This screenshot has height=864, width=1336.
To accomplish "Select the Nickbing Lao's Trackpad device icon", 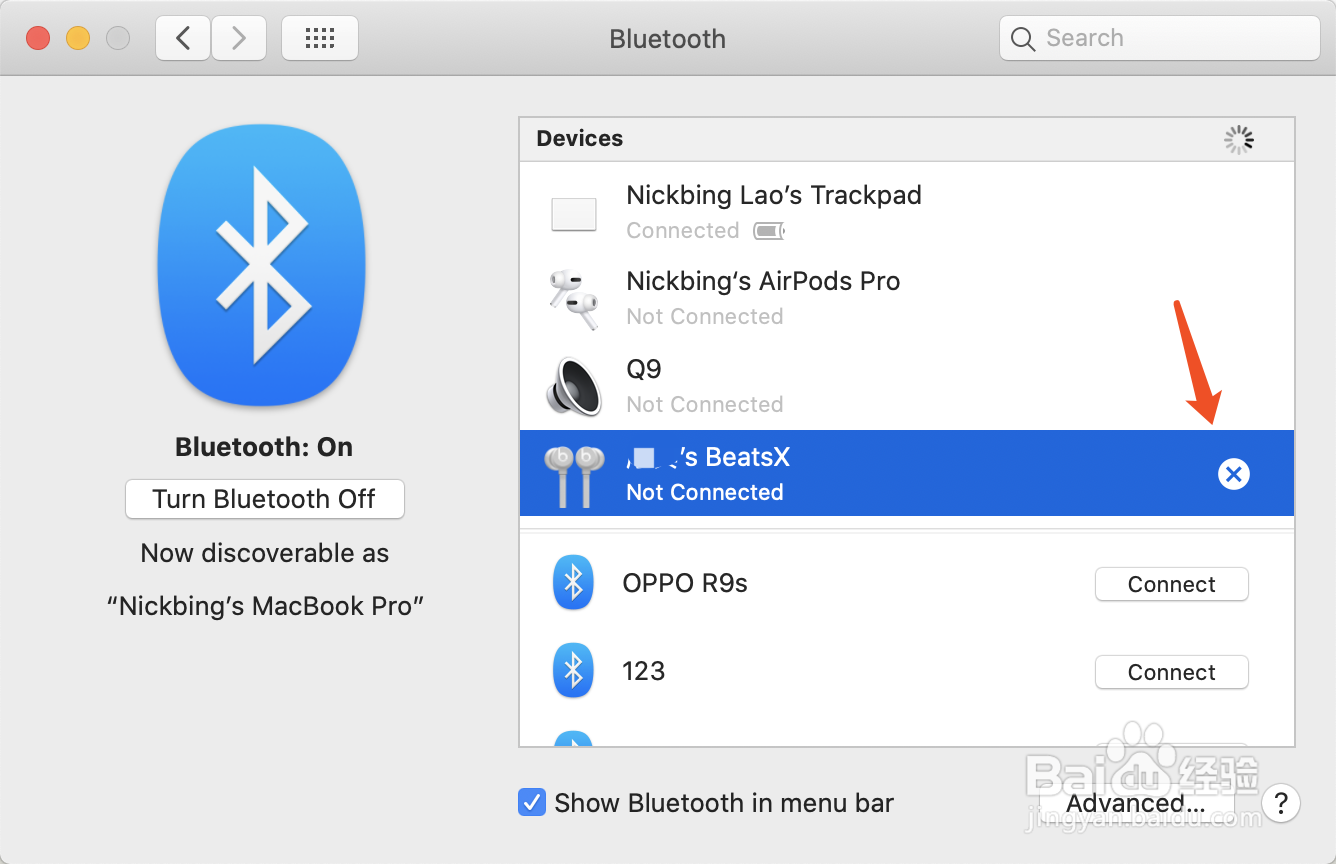I will [x=573, y=213].
